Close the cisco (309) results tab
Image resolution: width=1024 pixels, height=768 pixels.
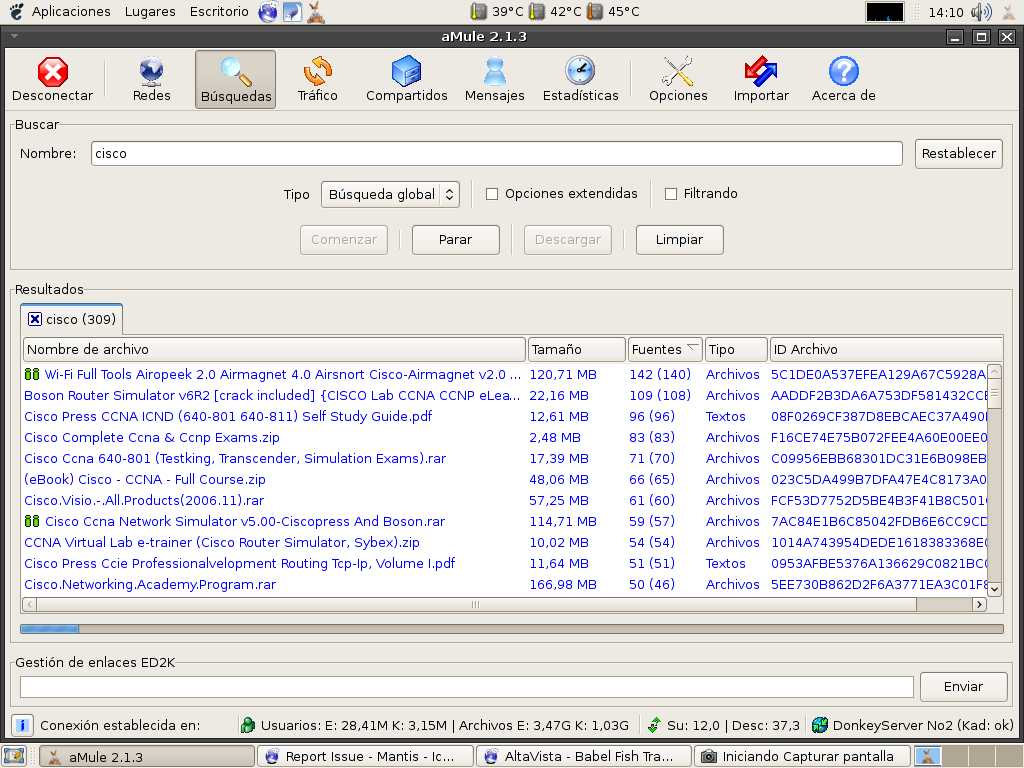(35, 319)
